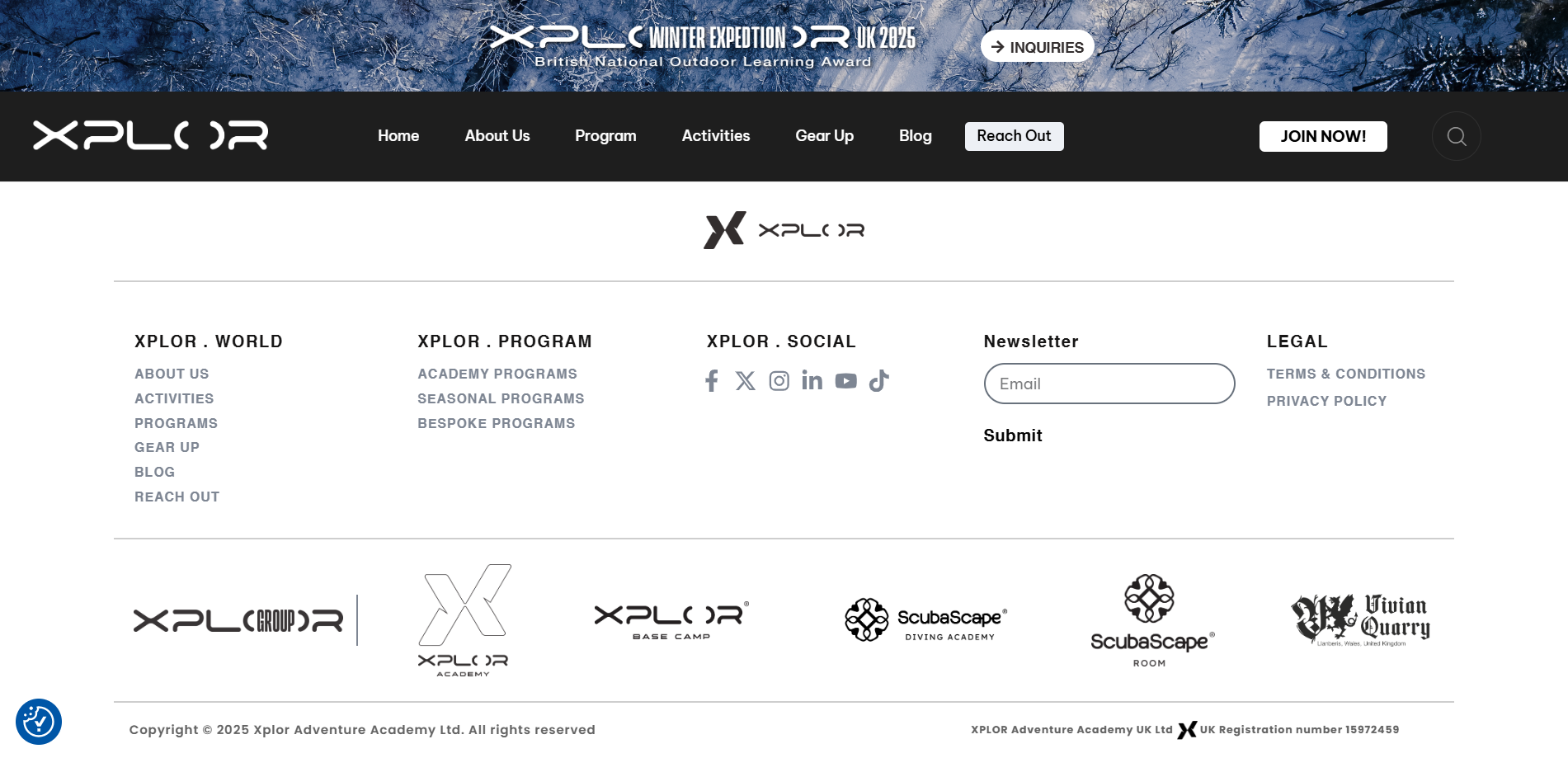
Task: Open the Privacy Policy link
Action: [x=1326, y=401]
